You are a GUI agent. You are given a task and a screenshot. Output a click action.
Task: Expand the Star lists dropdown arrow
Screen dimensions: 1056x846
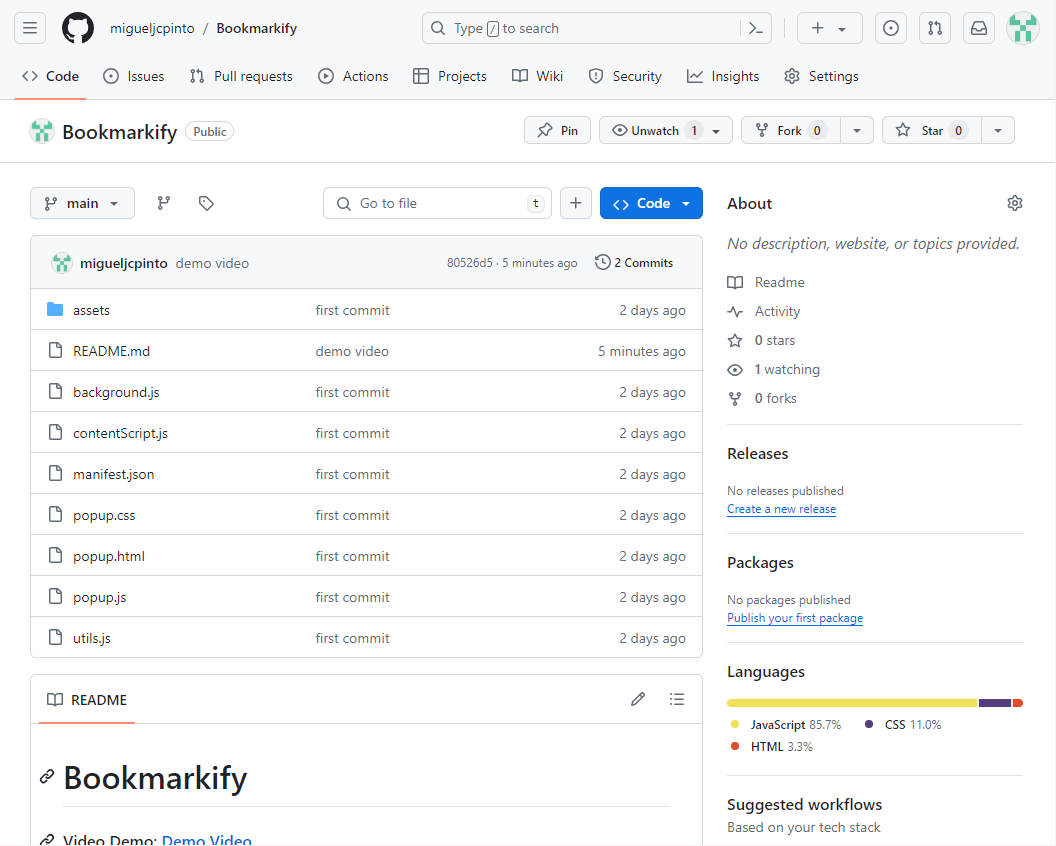coord(998,131)
